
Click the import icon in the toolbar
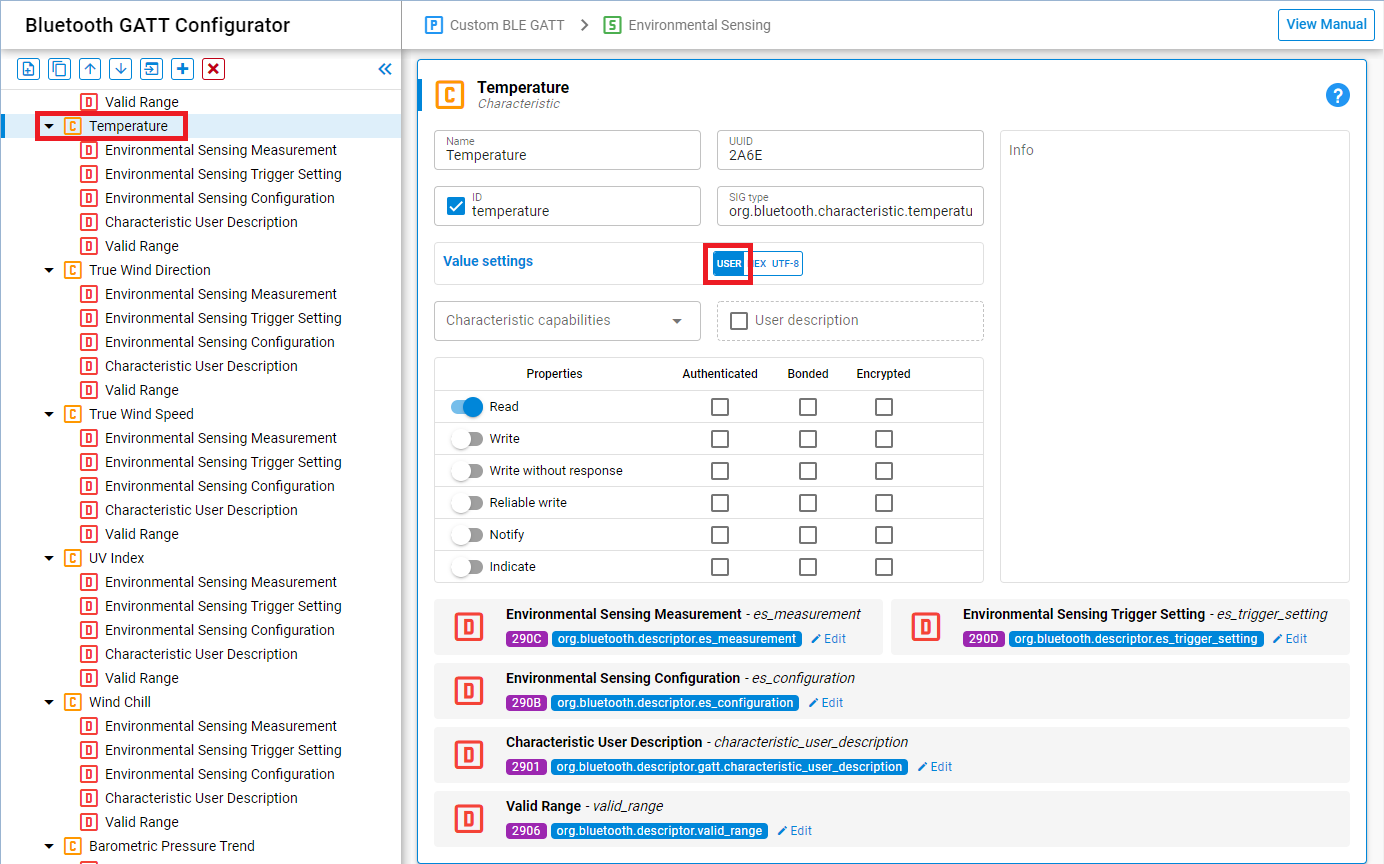coord(151,69)
